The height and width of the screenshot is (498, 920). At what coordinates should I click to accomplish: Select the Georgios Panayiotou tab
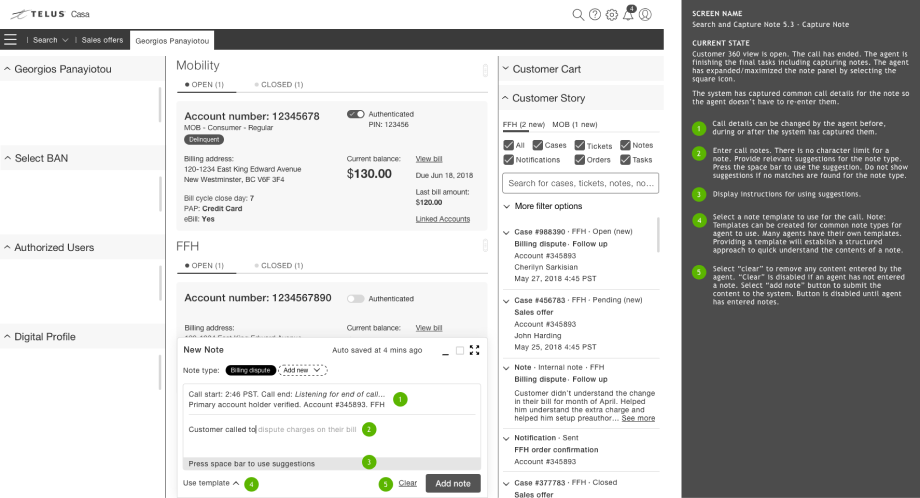pyautogui.click(x=172, y=40)
